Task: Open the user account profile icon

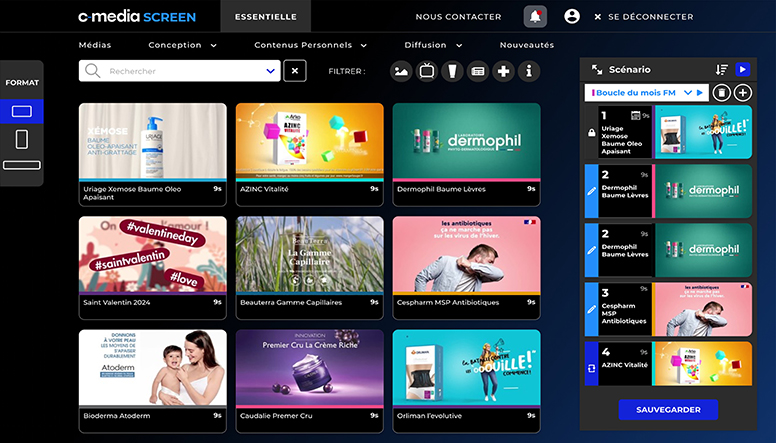Action: (572, 16)
